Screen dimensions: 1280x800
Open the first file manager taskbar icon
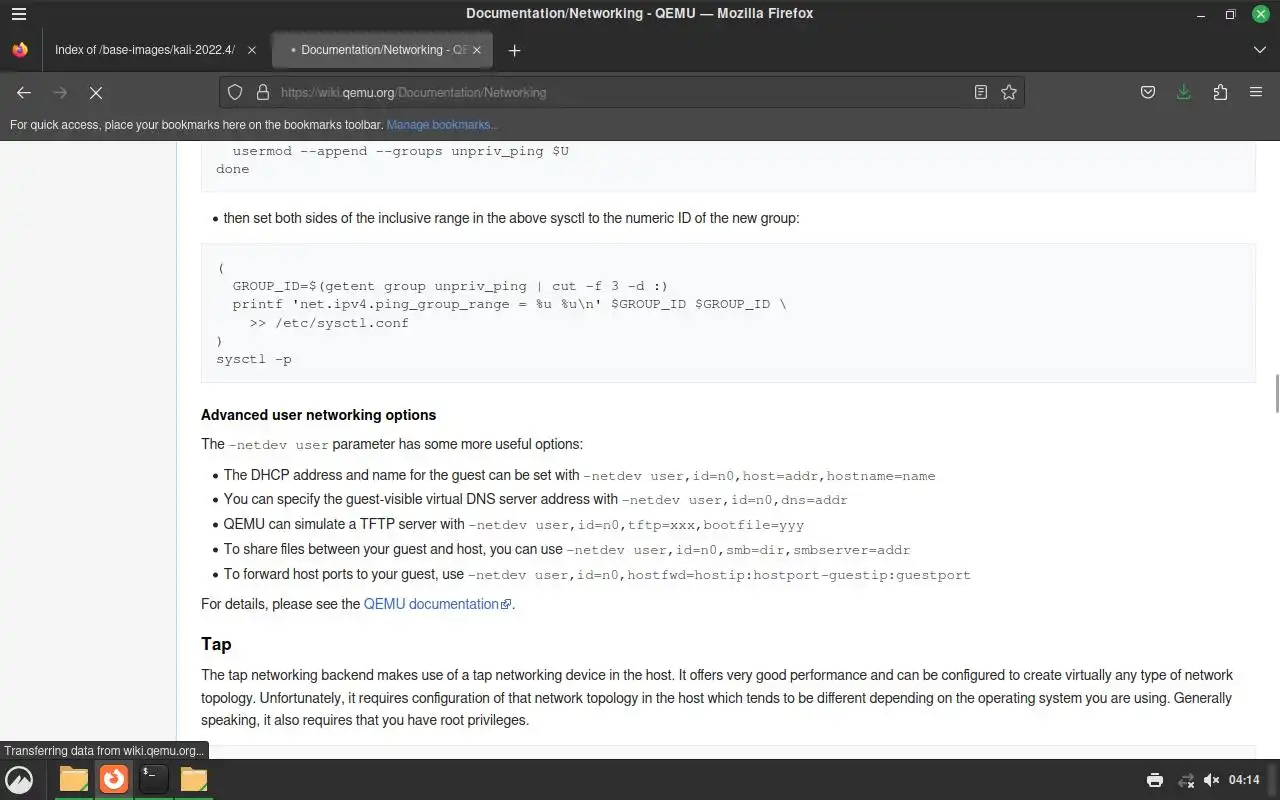[73, 779]
